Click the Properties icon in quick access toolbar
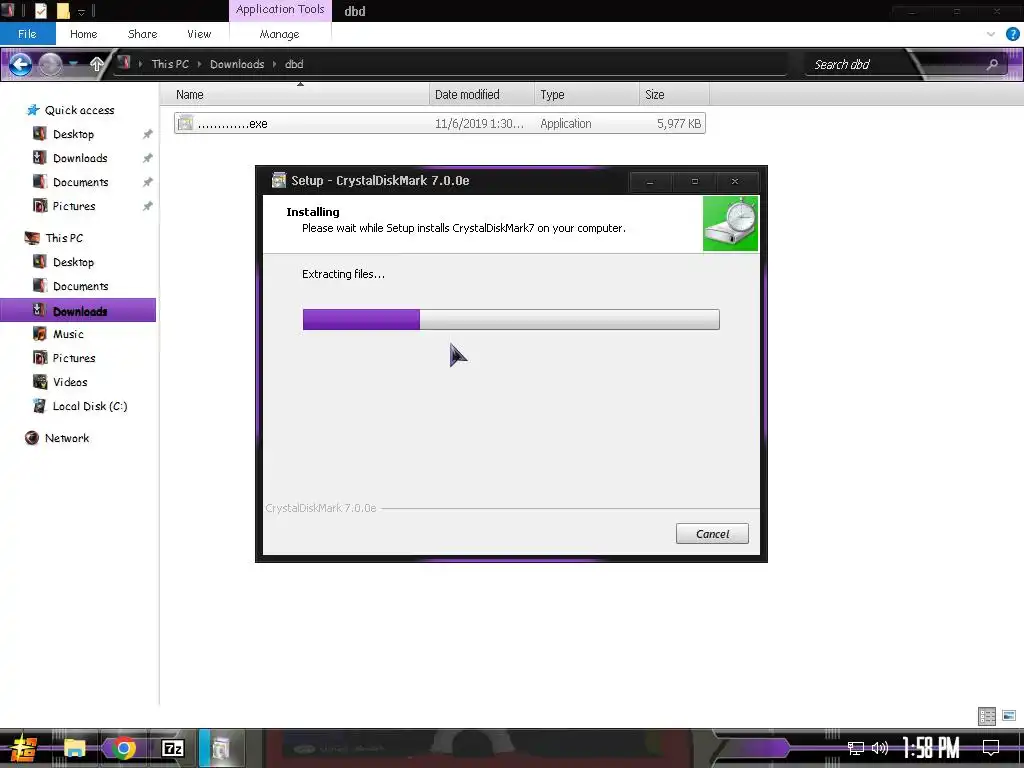This screenshot has width=1024, height=768. click(x=41, y=10)
